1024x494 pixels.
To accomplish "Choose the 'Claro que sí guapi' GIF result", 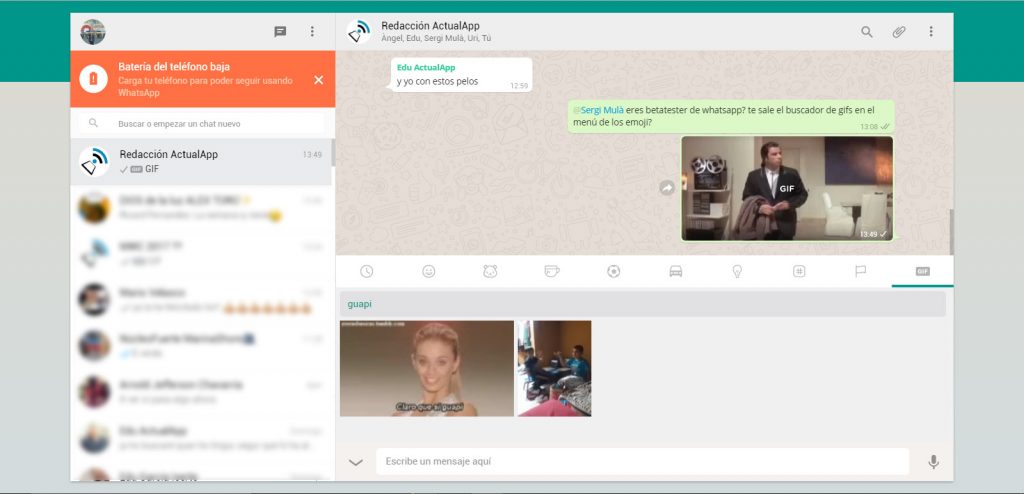I will (x=427, y=368).
